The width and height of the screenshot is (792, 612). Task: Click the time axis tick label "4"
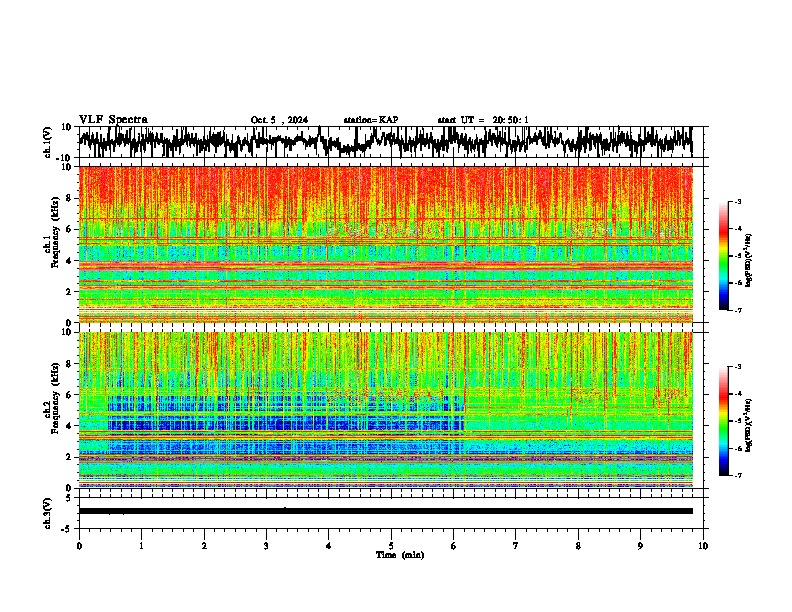coord(328,546)
